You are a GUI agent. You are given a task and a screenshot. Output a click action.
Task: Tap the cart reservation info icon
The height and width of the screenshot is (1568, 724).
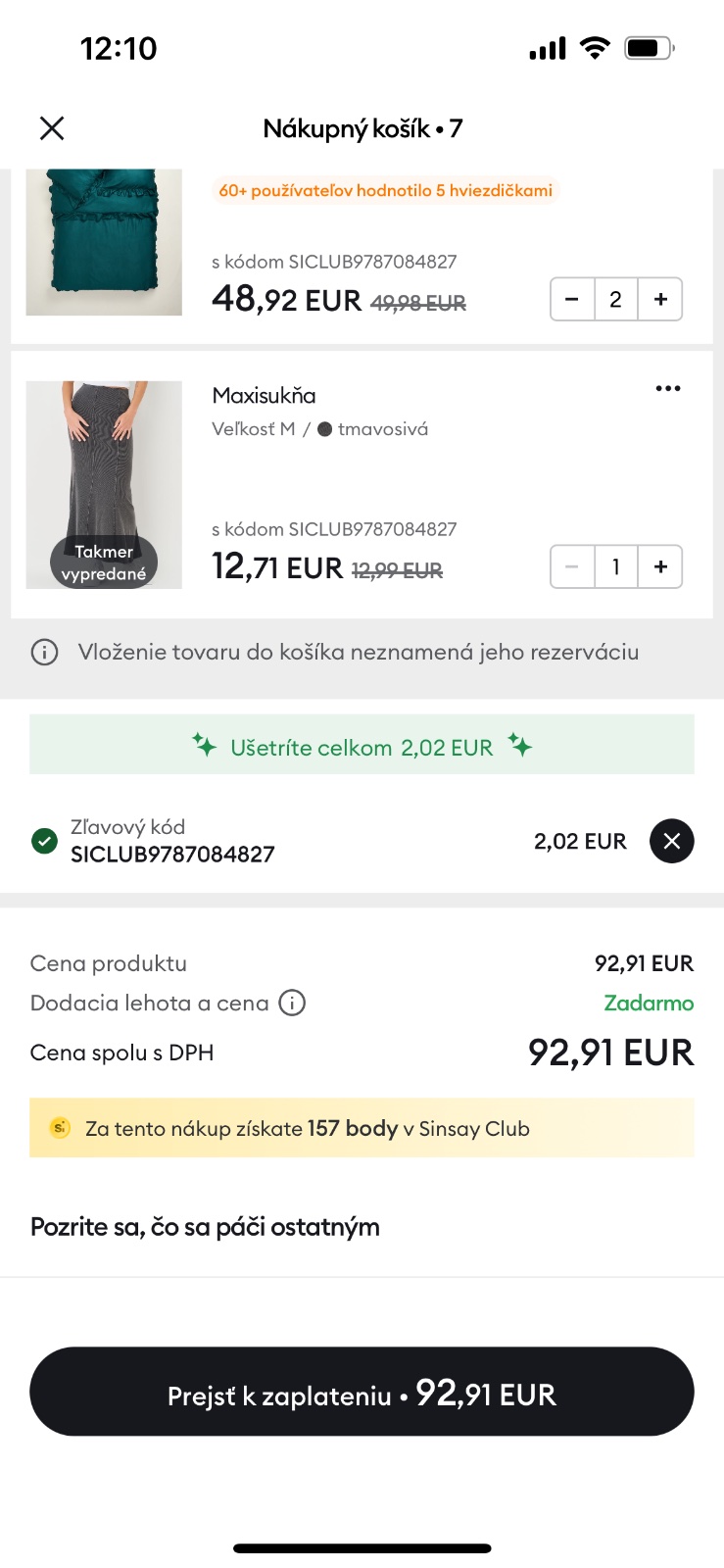coord(45,652)
